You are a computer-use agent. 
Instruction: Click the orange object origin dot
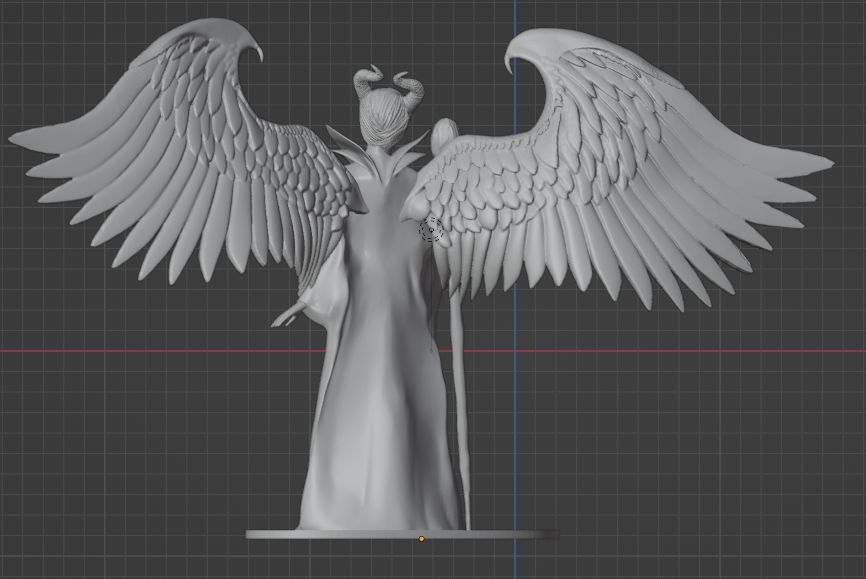point(421,539)
